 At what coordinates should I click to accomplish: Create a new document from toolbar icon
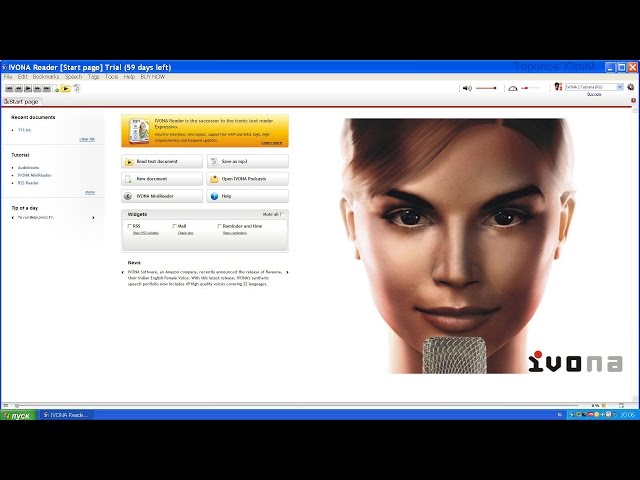pos(56,89)
